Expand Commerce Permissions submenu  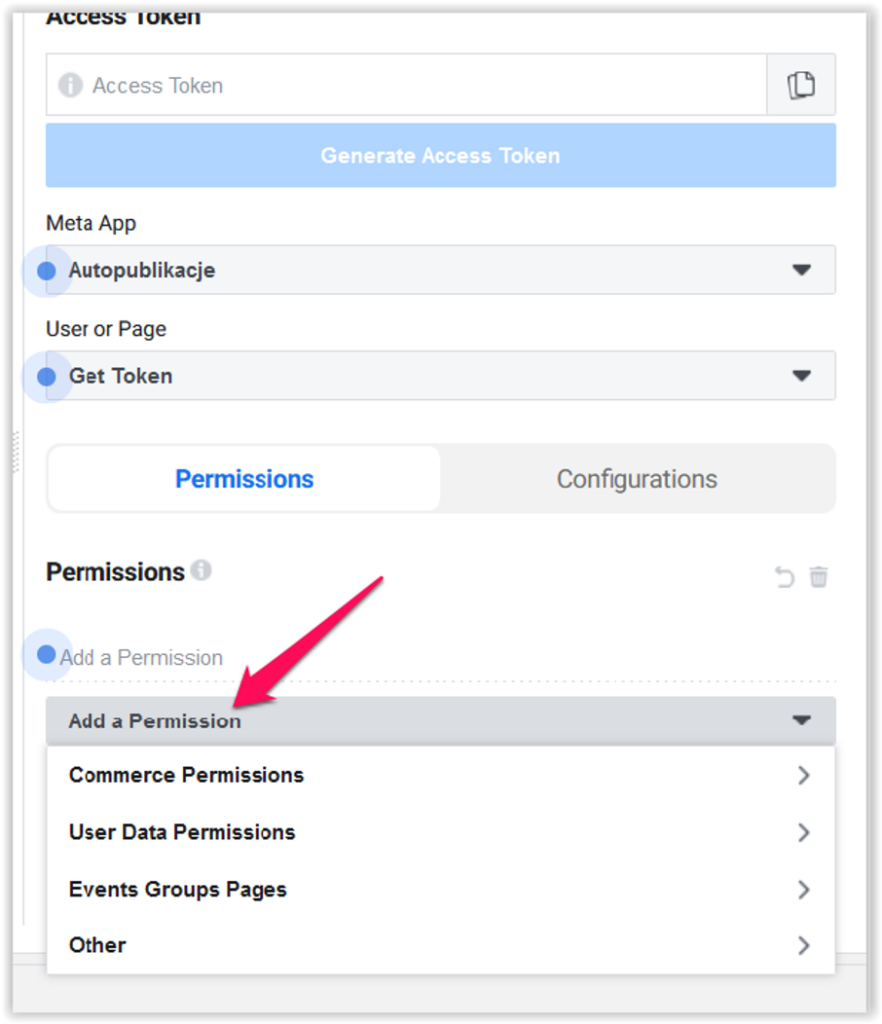pyautogui.click(x=440, y=775)
